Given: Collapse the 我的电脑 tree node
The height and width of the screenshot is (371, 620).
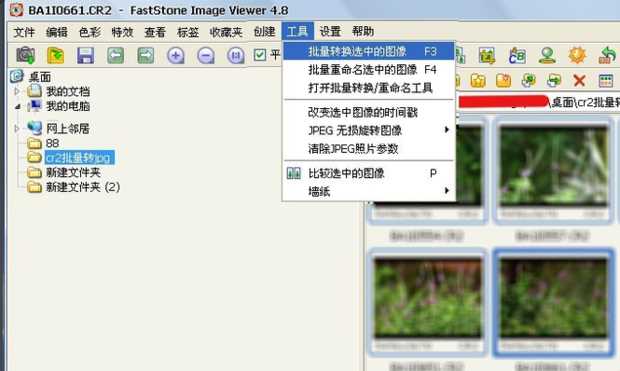Looking at the screenshot, I should (x=17, y=106).
